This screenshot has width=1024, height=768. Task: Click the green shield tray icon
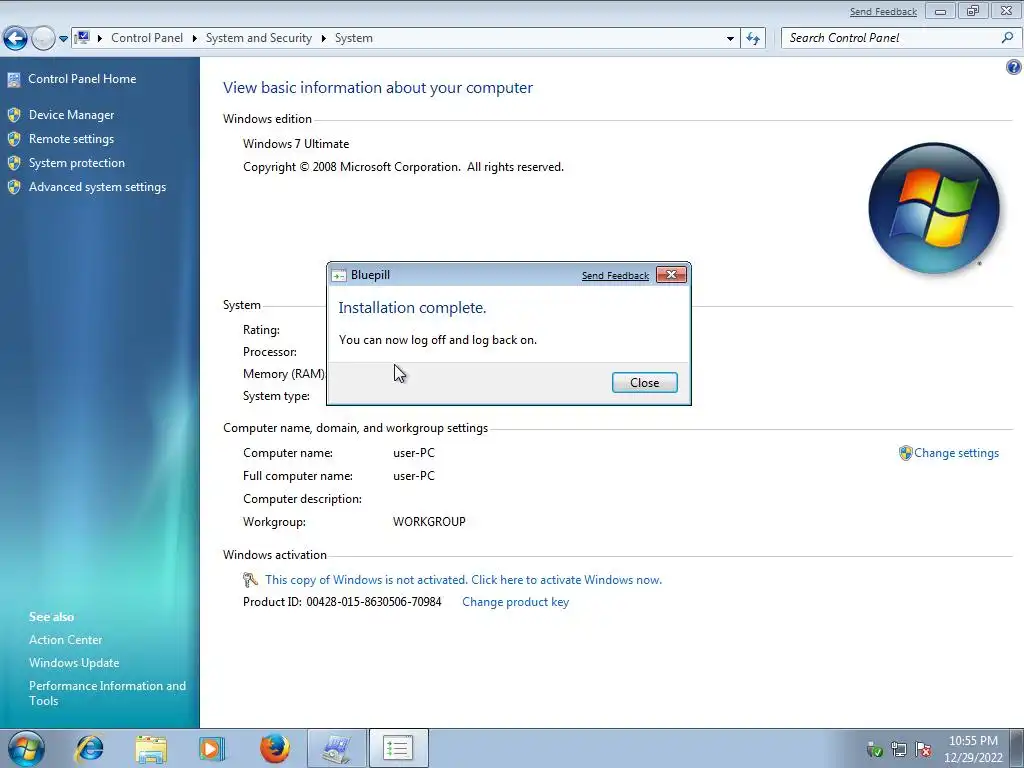[874, 750]
